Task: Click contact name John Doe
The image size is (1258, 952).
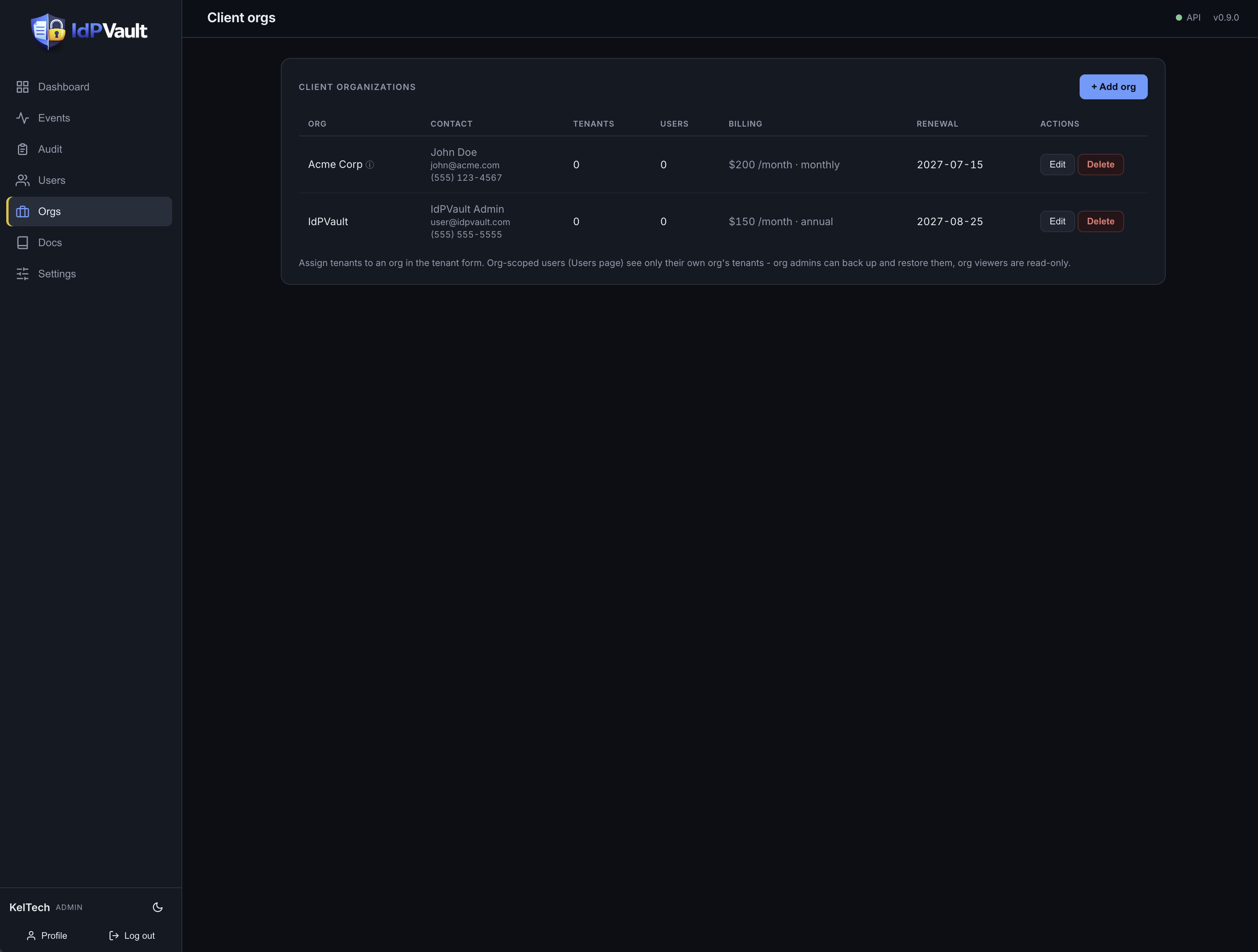Action: coord(453,152)
